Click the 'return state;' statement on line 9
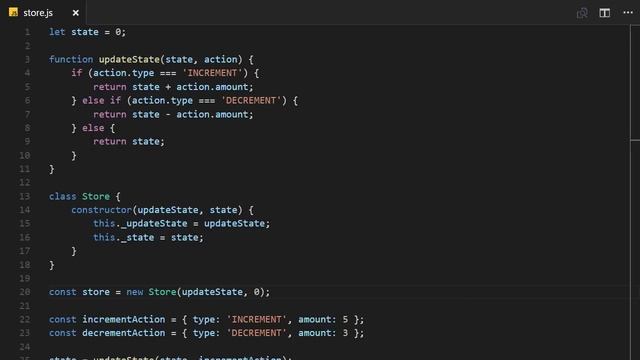The width and height of the screenshot is (640, 360). pos(129,142)
